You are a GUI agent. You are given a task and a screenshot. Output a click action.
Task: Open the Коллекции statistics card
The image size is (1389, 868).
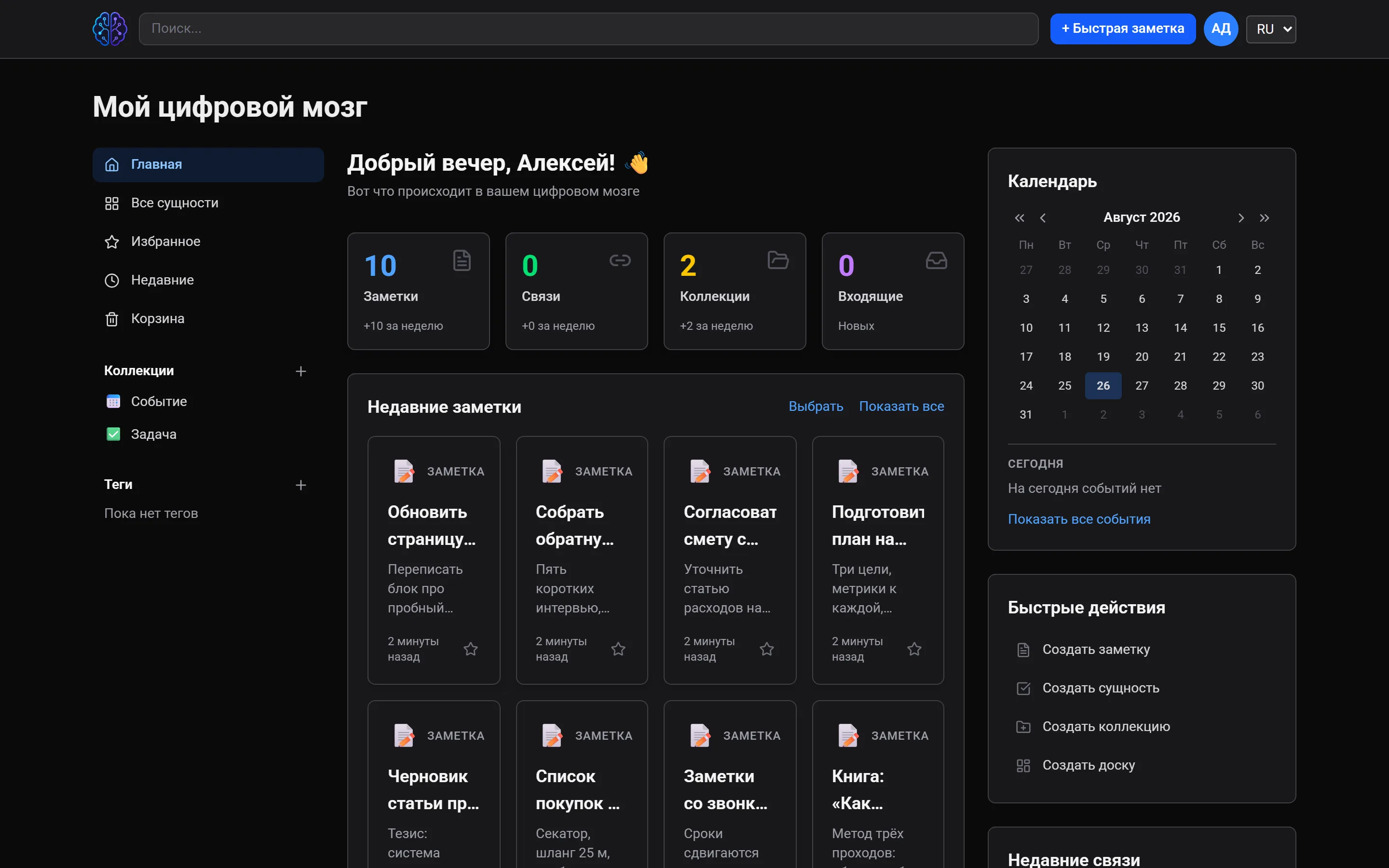[x=735, y=291]
